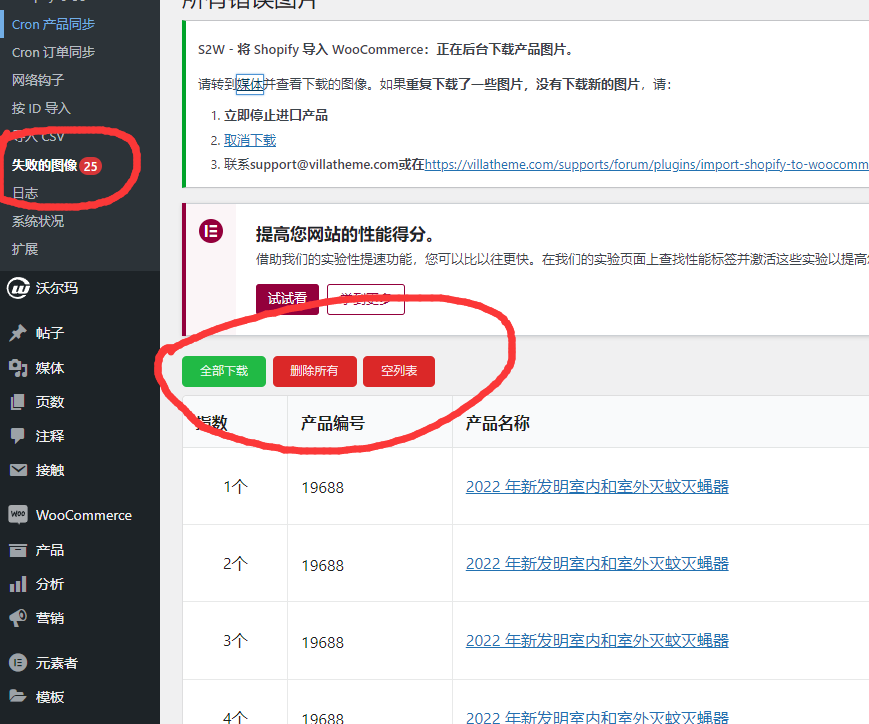This screenshot has height=724, width=869.
Task: Click the green 全部下载 button
Action: (x=224, y=371)
